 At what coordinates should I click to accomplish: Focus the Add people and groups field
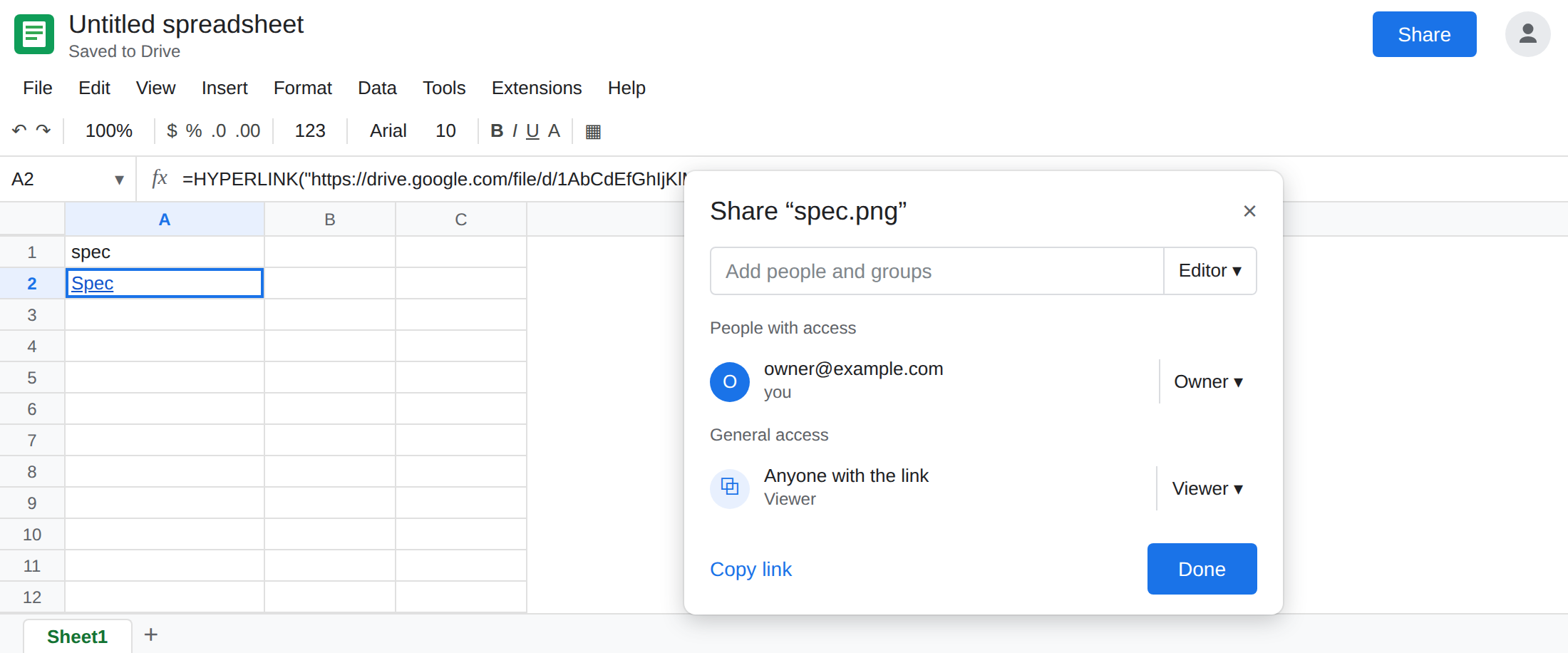pos(937,271)
